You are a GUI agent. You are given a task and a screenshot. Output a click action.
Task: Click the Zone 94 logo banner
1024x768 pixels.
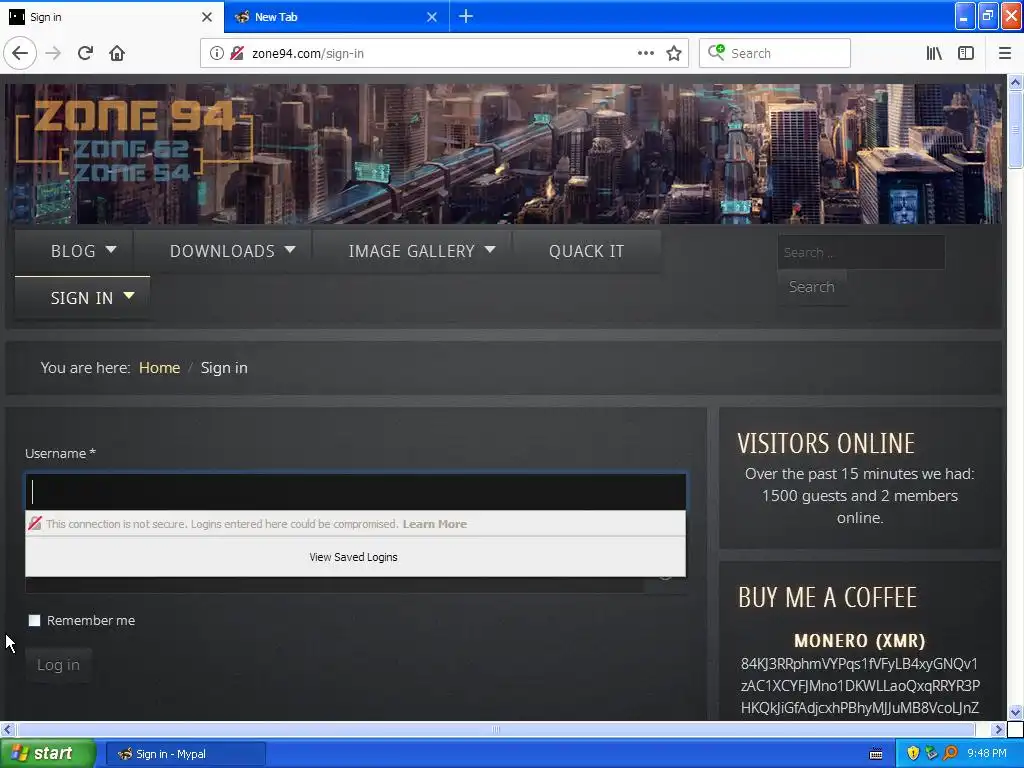coord(134,142)
